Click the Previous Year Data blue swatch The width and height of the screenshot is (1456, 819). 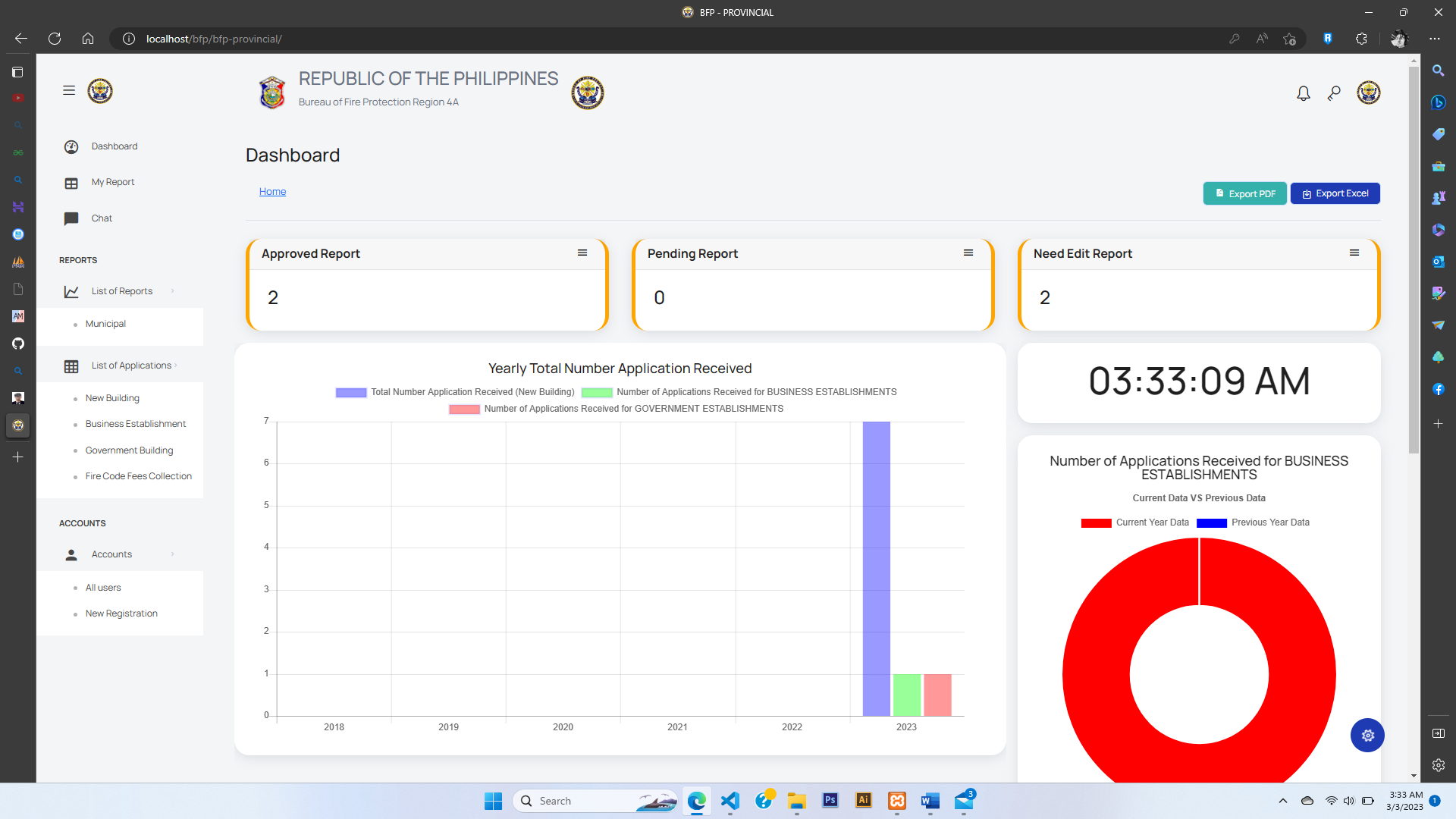pos(1211,522)
